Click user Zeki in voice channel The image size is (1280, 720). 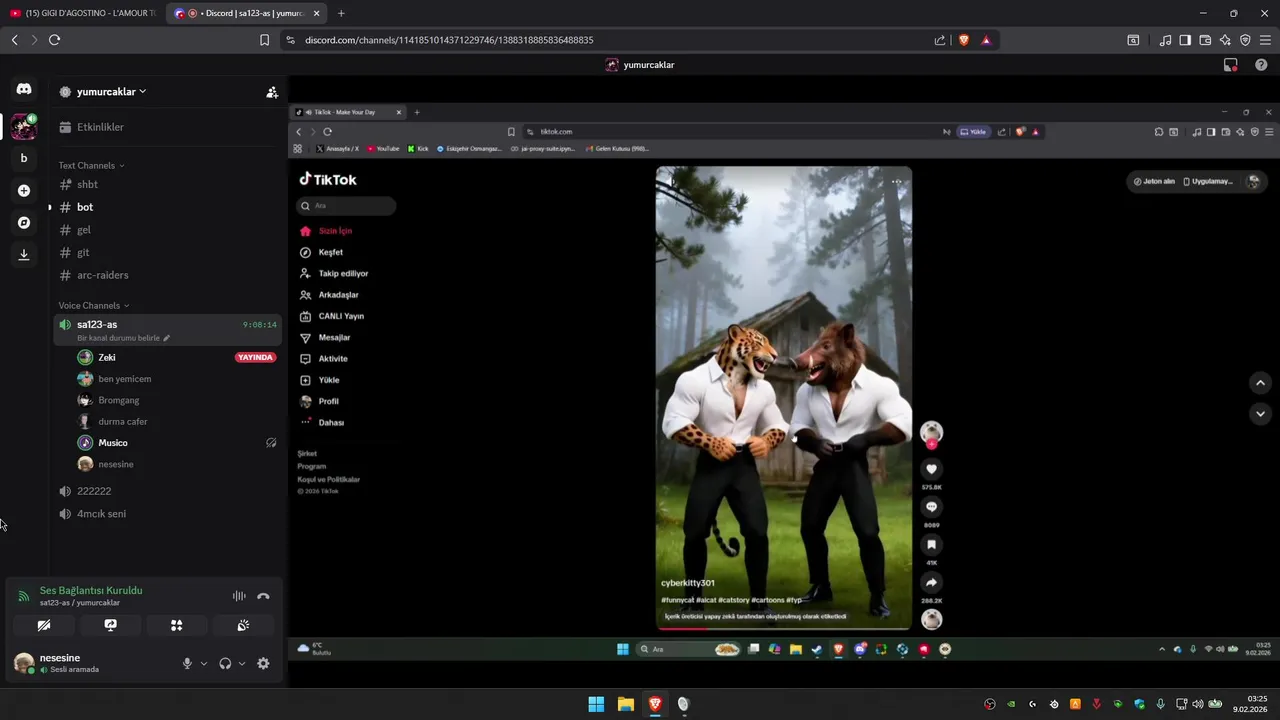[107, 357]
